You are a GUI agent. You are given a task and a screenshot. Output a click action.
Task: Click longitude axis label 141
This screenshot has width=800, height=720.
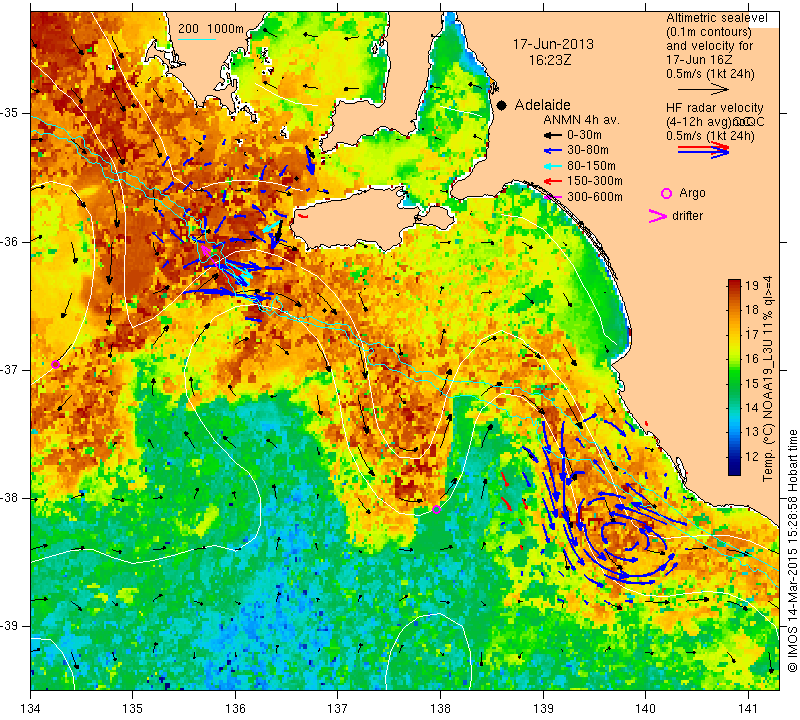(748, 709)
